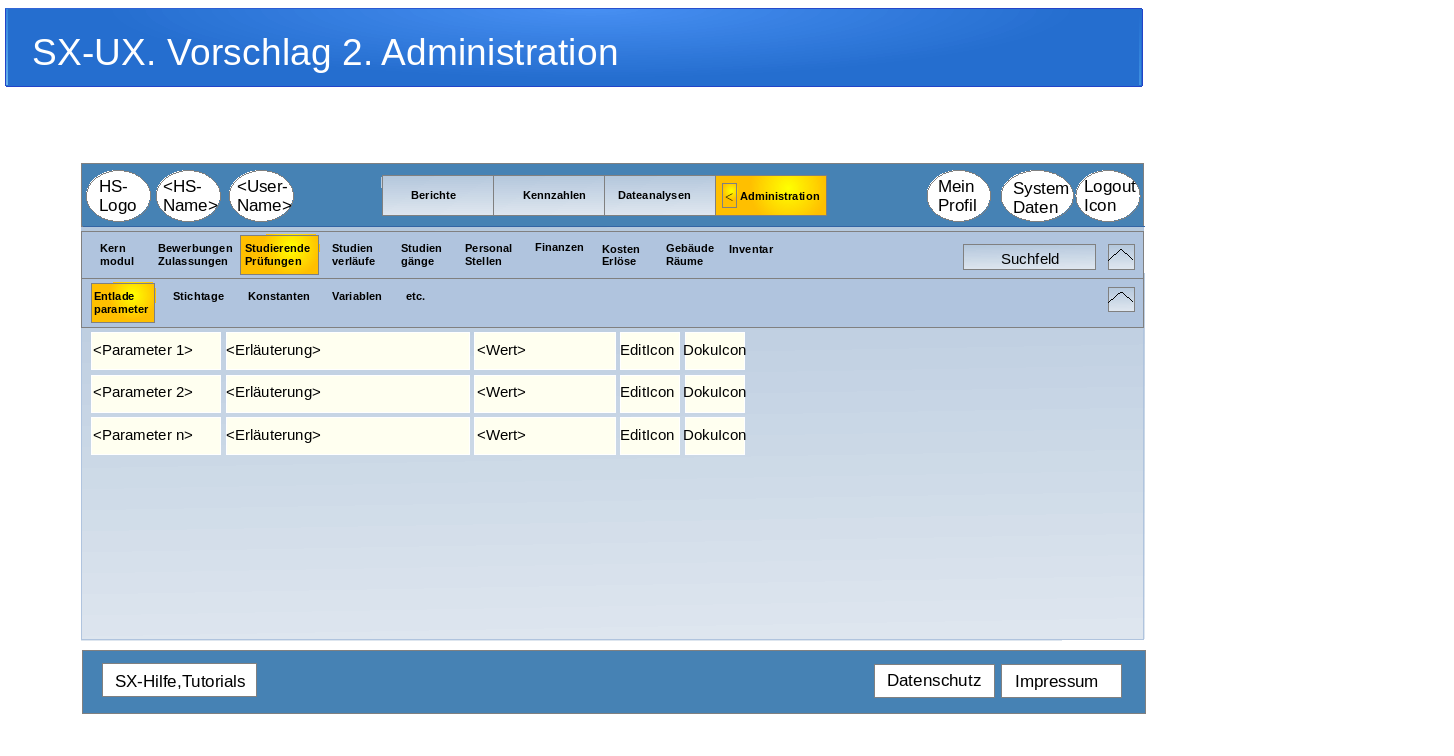This screenshot has height=756, width=1454.
Task: Open the Variablen submenu item
Action: tap(357, 297)
